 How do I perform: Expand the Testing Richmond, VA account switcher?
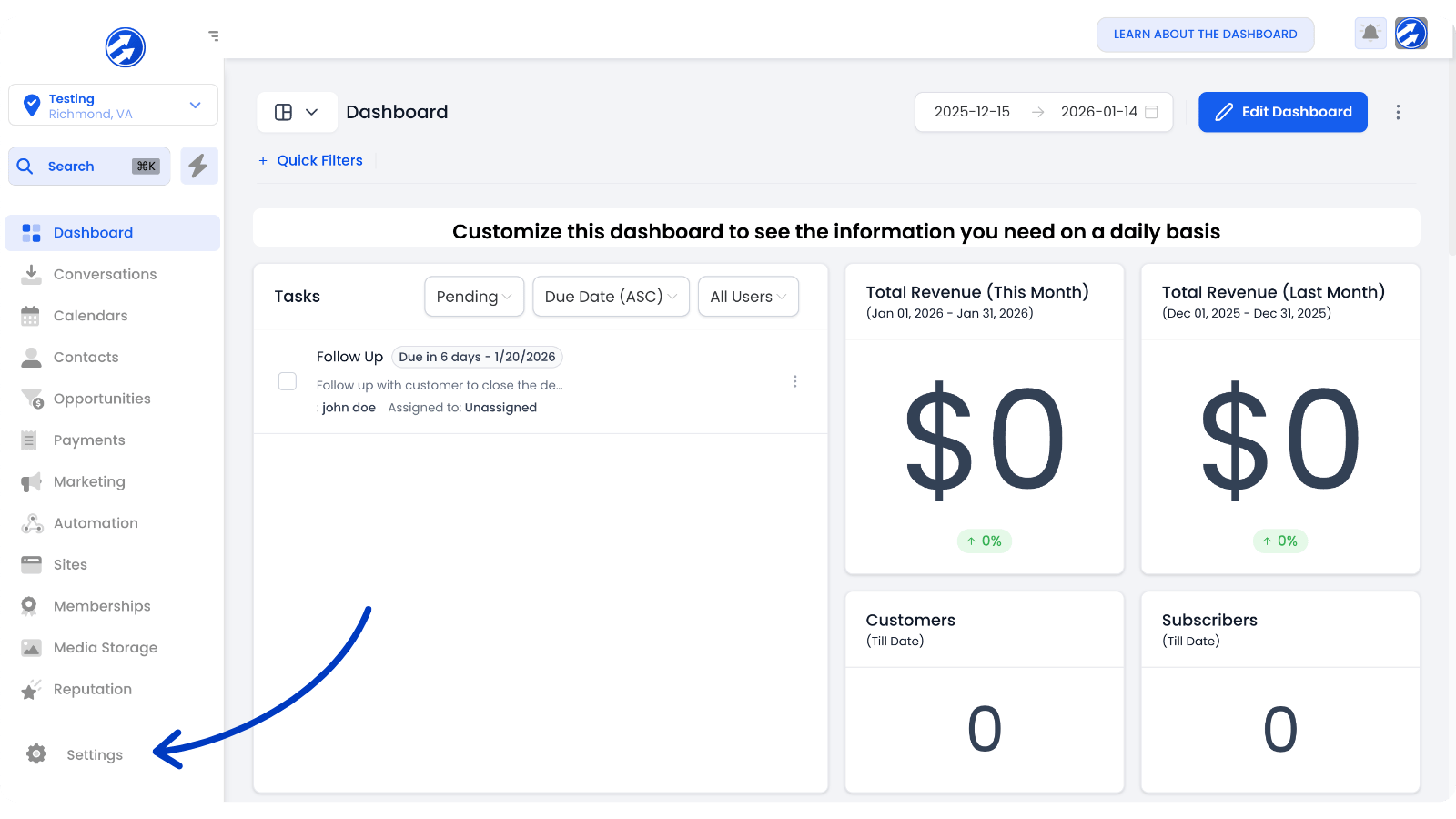(x=113, y=105)
